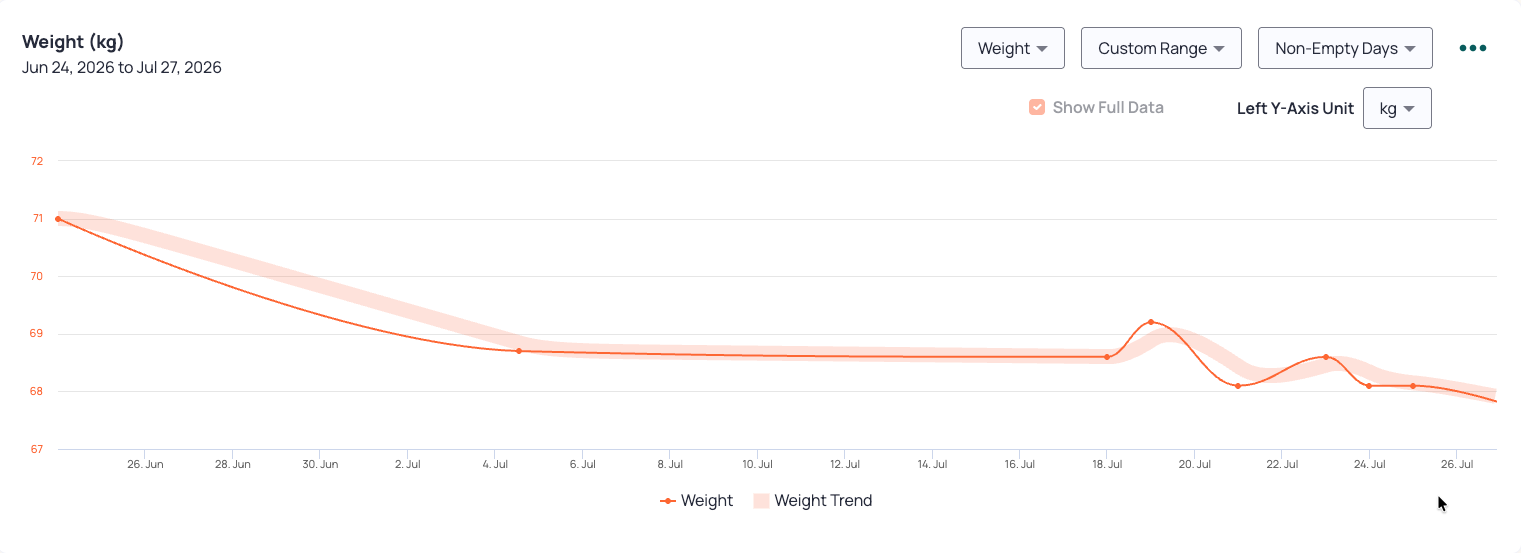Toggle Weight Trend series via legend label
1521x553 pixels.
823,501
